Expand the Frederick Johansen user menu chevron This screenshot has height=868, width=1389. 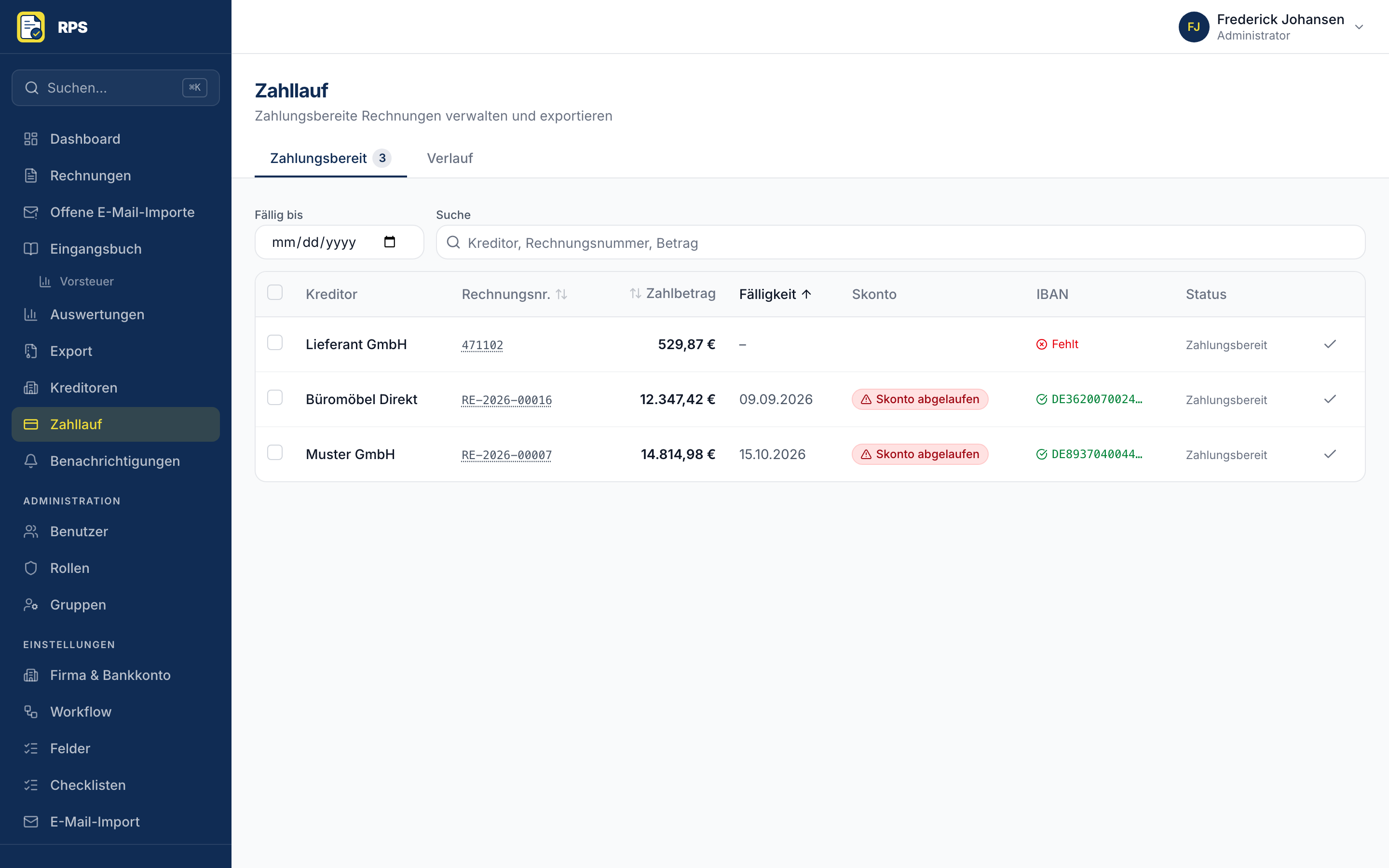[1359, 27]
